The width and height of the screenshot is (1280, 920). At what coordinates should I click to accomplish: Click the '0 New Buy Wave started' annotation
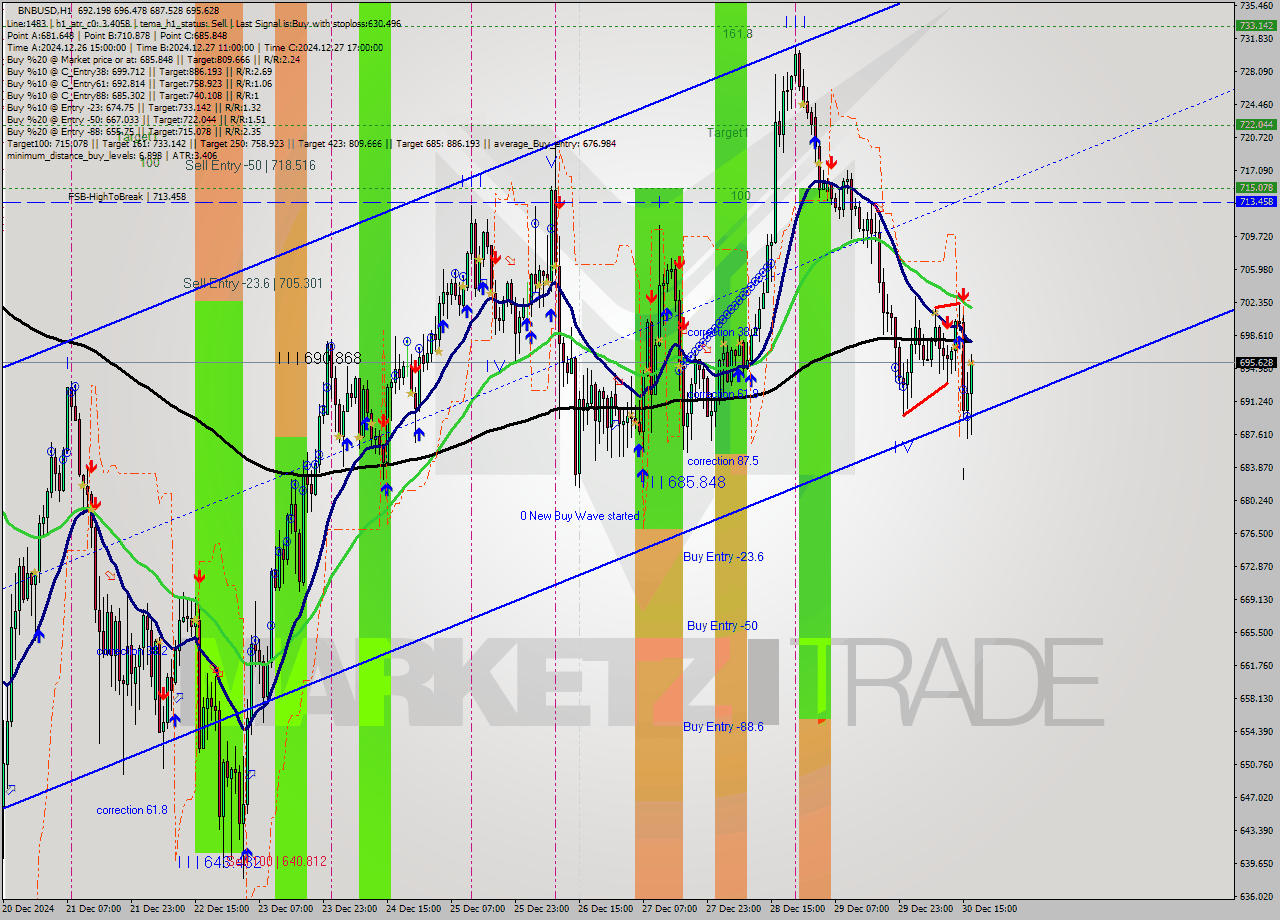pos(579,516)
